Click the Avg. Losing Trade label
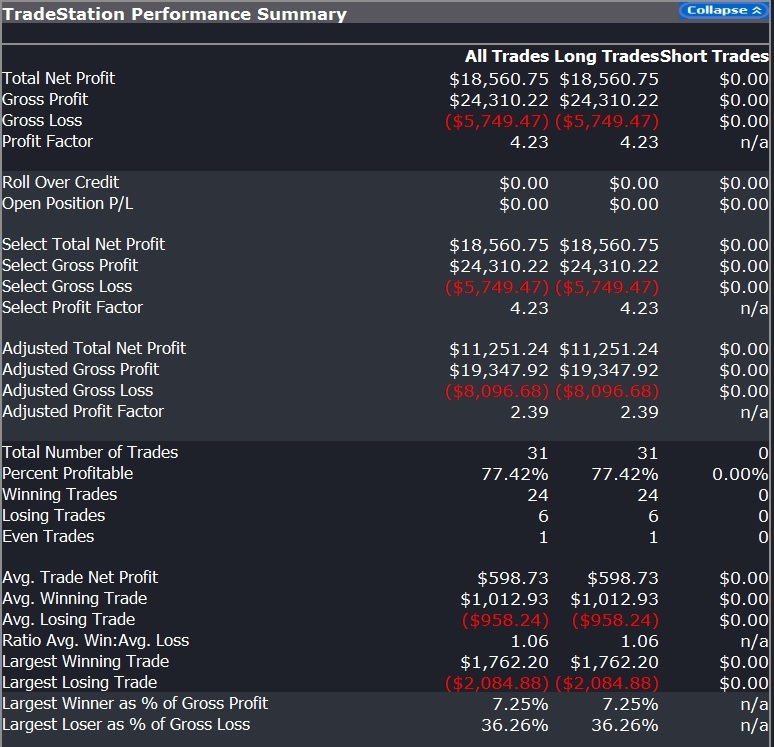Screen dimensions: 774x747 pos(69,619)
